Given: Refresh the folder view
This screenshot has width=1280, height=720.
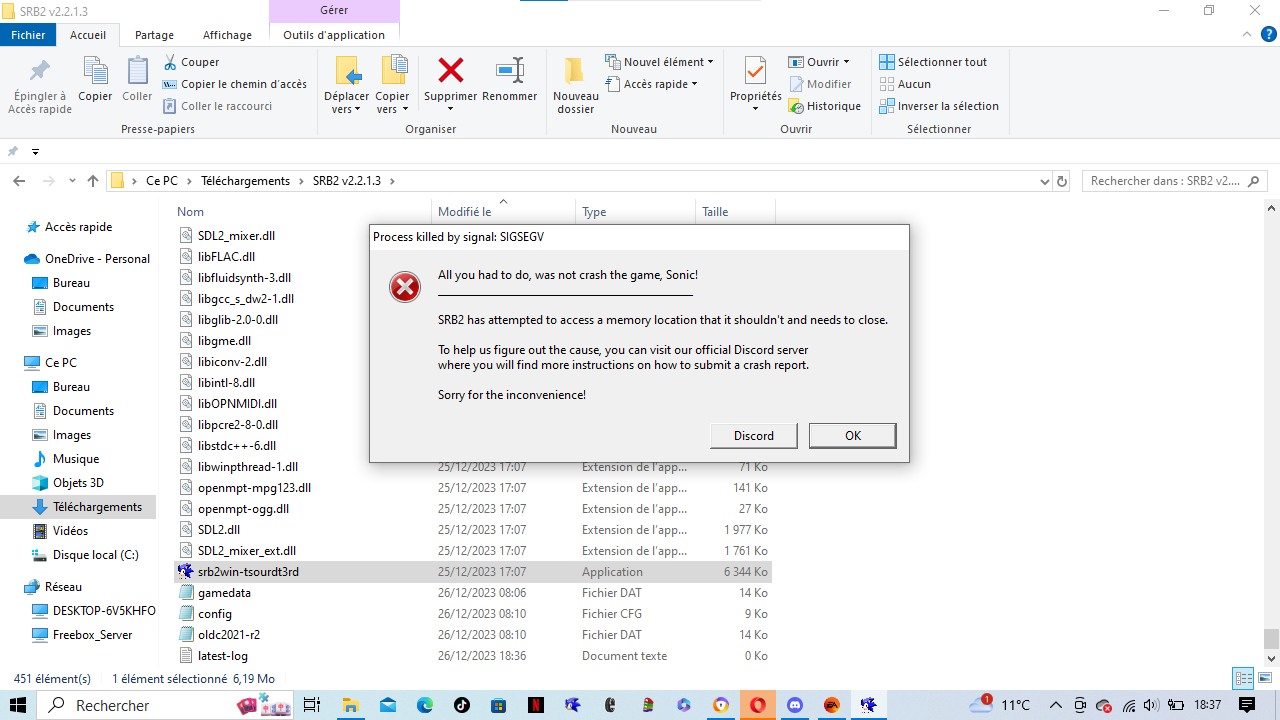Looking at the screenshot, I should click(1062, 181).
